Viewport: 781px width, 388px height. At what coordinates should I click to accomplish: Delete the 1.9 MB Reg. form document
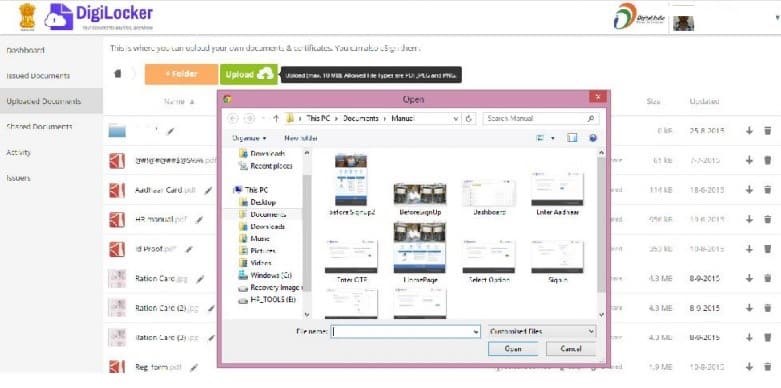pyautogui.click(x=768, y=367)
